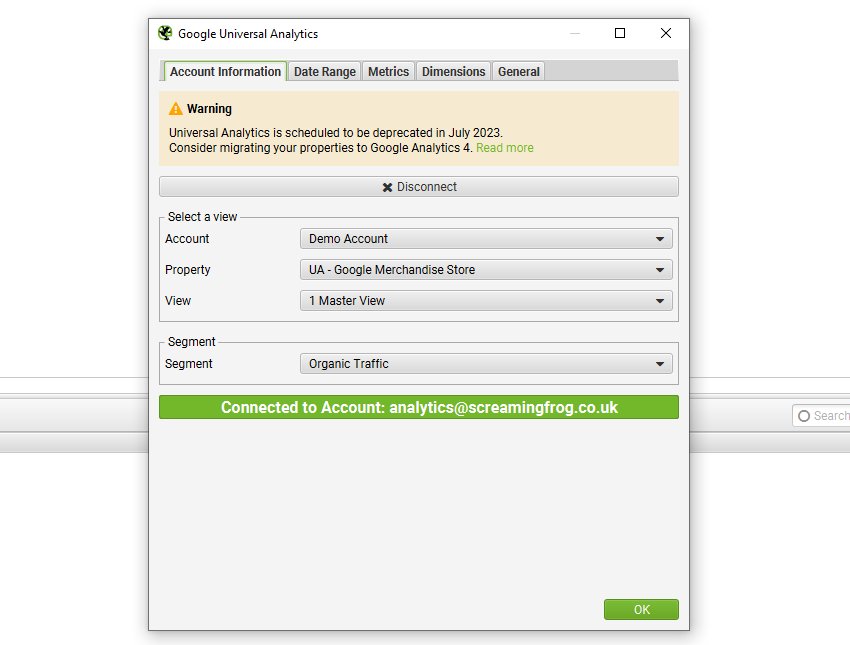Click the orange warning triangle icon
Screen dimensions: 850x645
pyautogui.click(x=176, y=109)
